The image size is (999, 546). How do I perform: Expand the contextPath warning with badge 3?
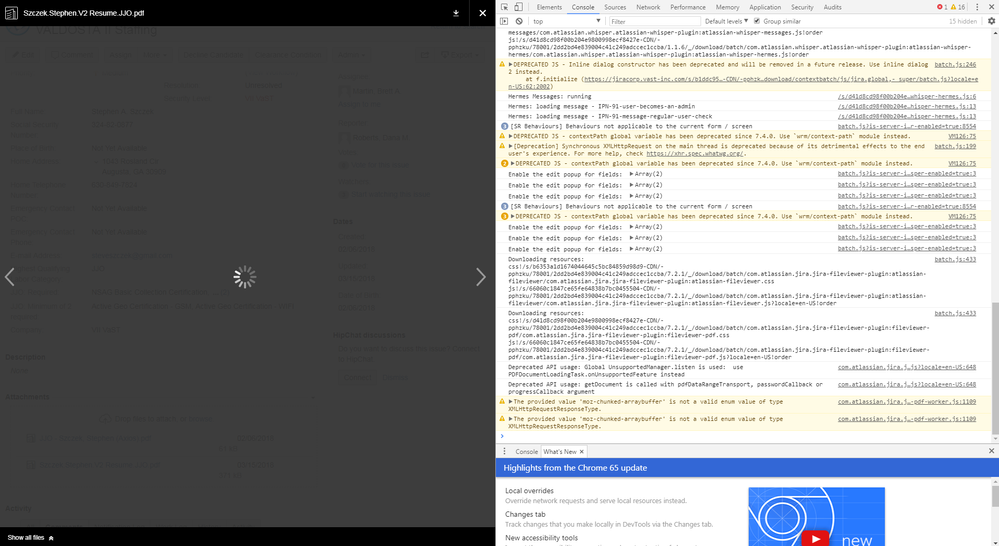coord(513,217)
